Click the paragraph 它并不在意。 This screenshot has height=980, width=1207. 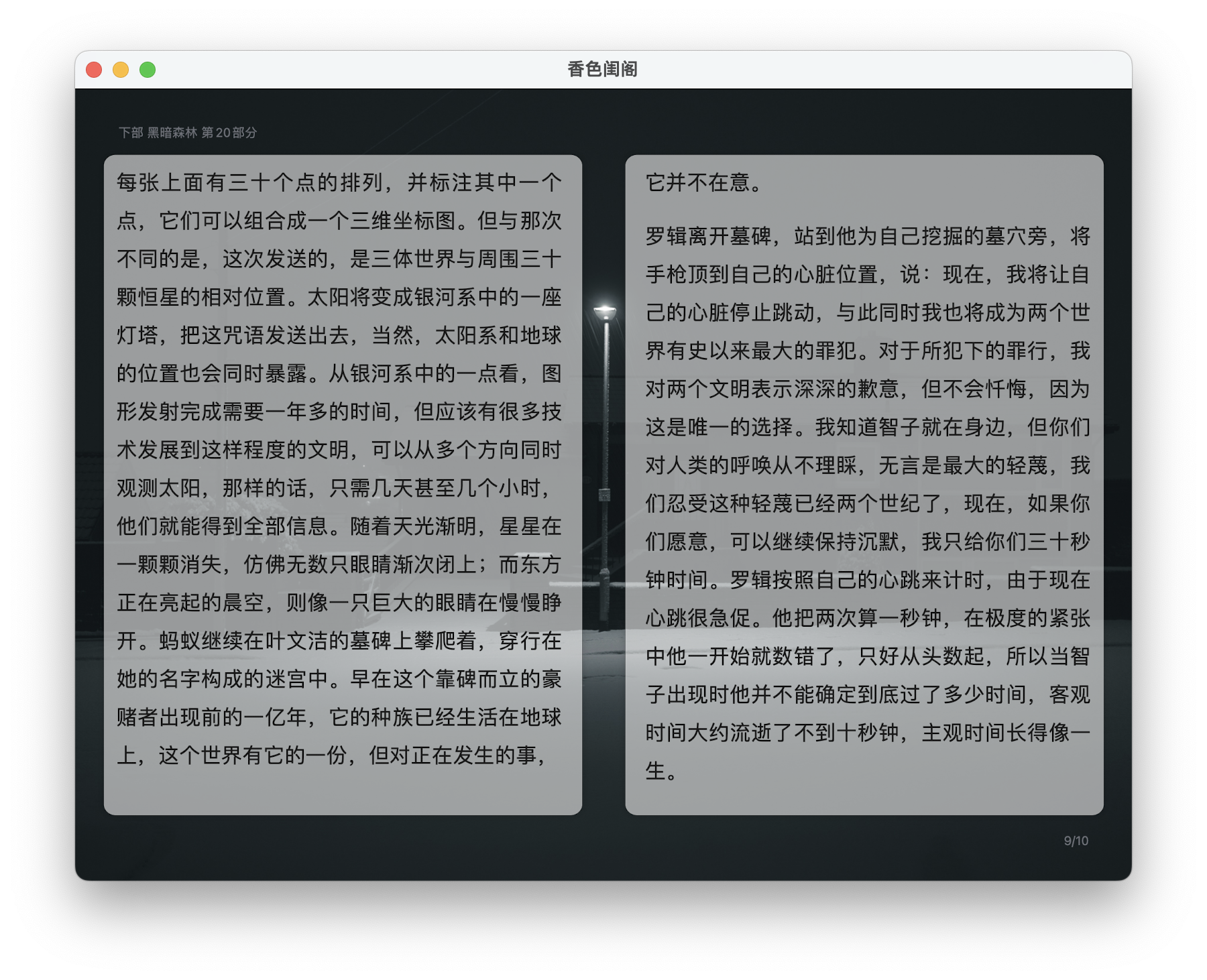point(704,182)
